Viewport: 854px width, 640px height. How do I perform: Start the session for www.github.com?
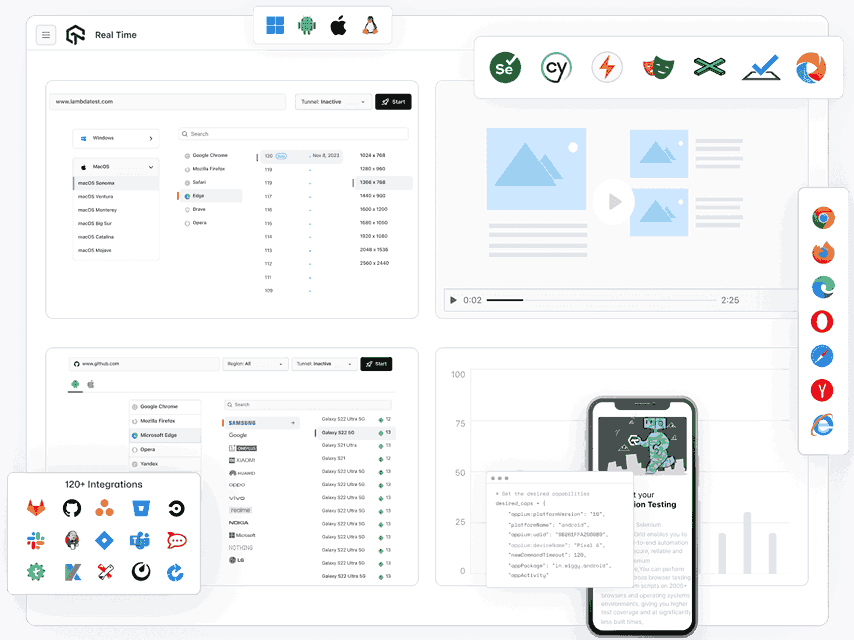[376, 364]
